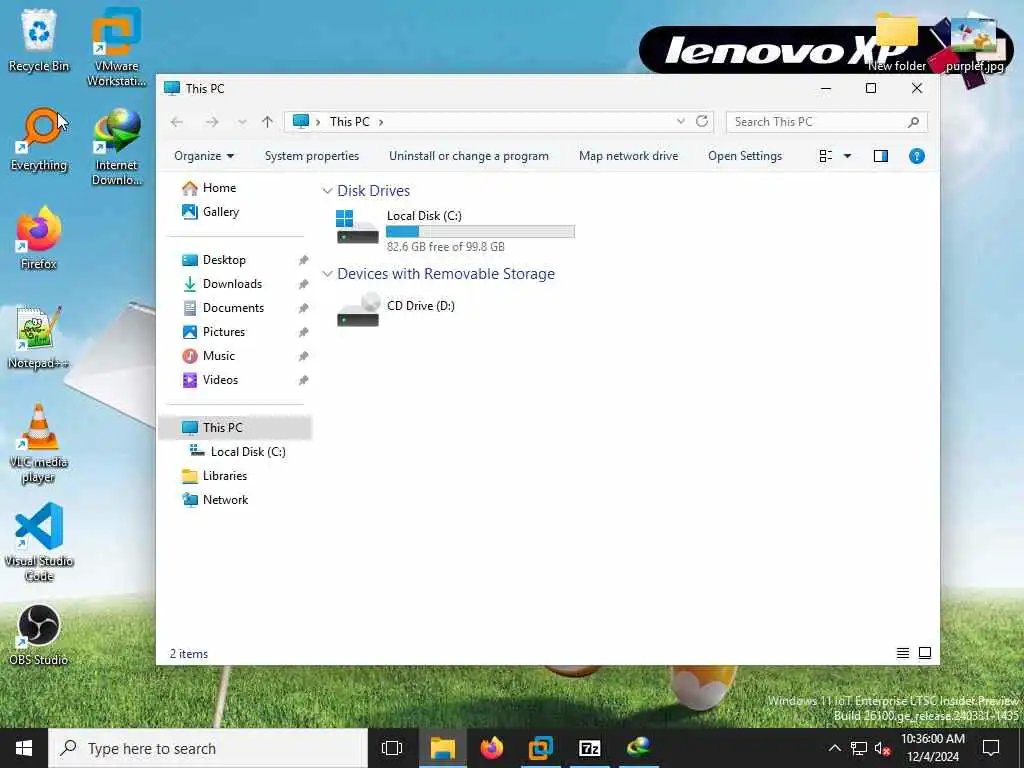
Task: Click the This PC breadcrumb in address bar
Action: click(349, 122)
